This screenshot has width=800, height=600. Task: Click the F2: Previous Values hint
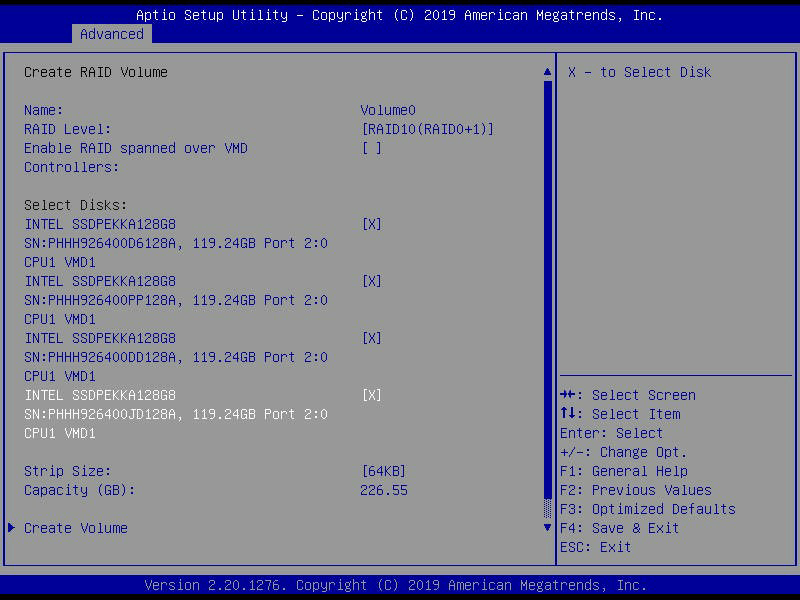pos(636,490)
